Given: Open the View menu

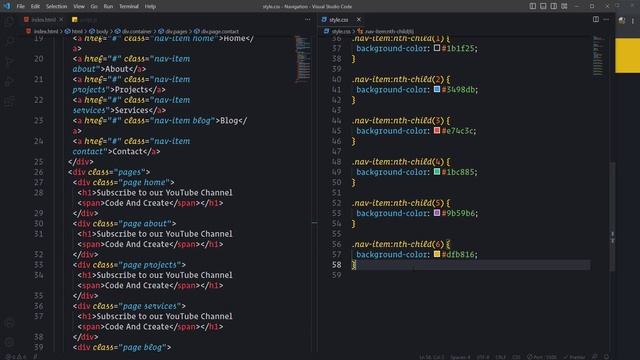Looking at the screenshot, I should click(79, 6).
